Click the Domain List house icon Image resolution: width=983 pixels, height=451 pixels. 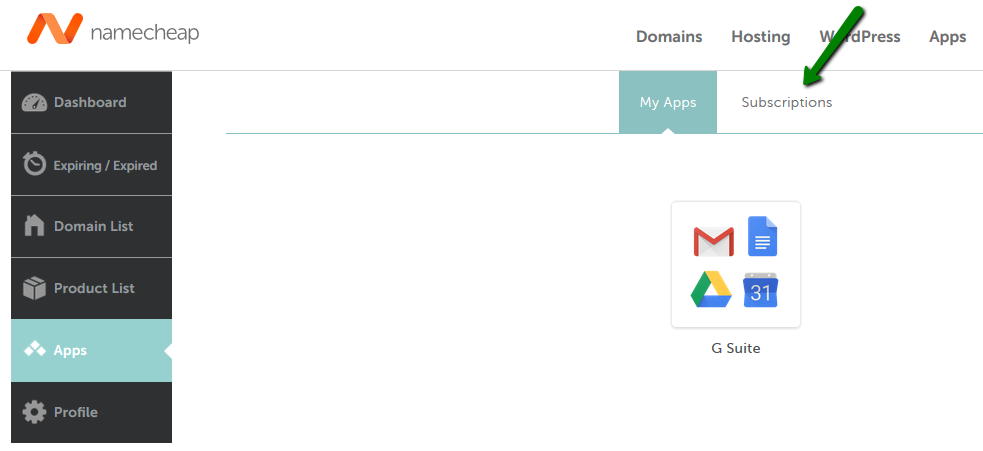click(x=34, y=226)
